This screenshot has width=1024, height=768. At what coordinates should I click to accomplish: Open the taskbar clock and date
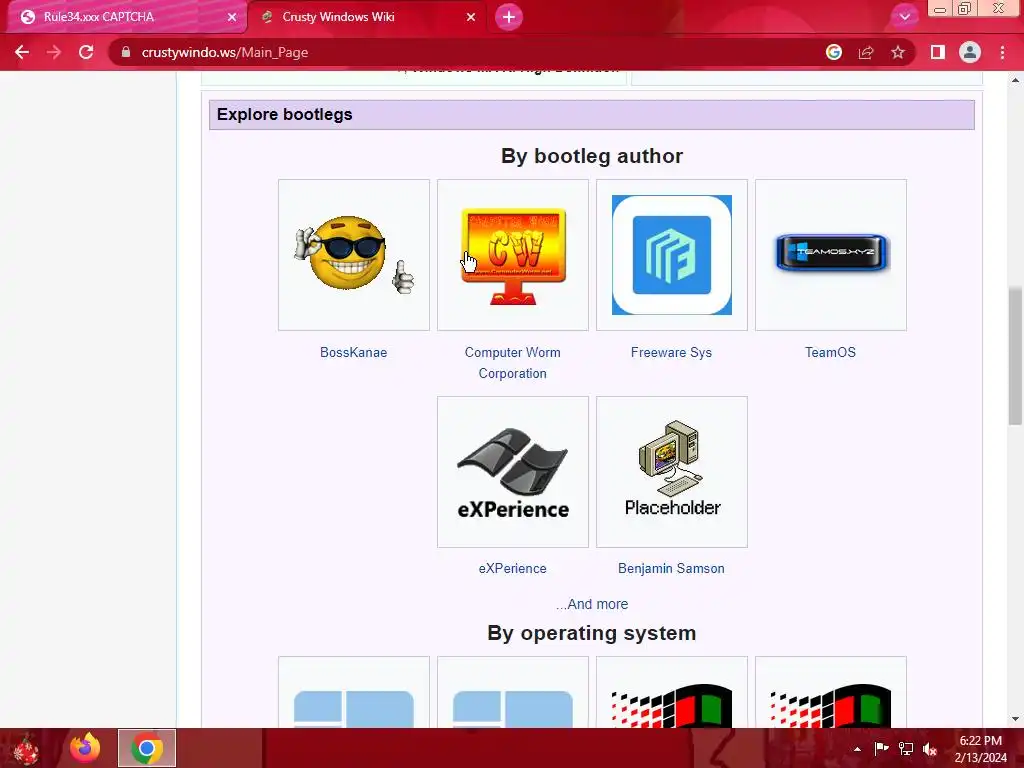[980, 749]
